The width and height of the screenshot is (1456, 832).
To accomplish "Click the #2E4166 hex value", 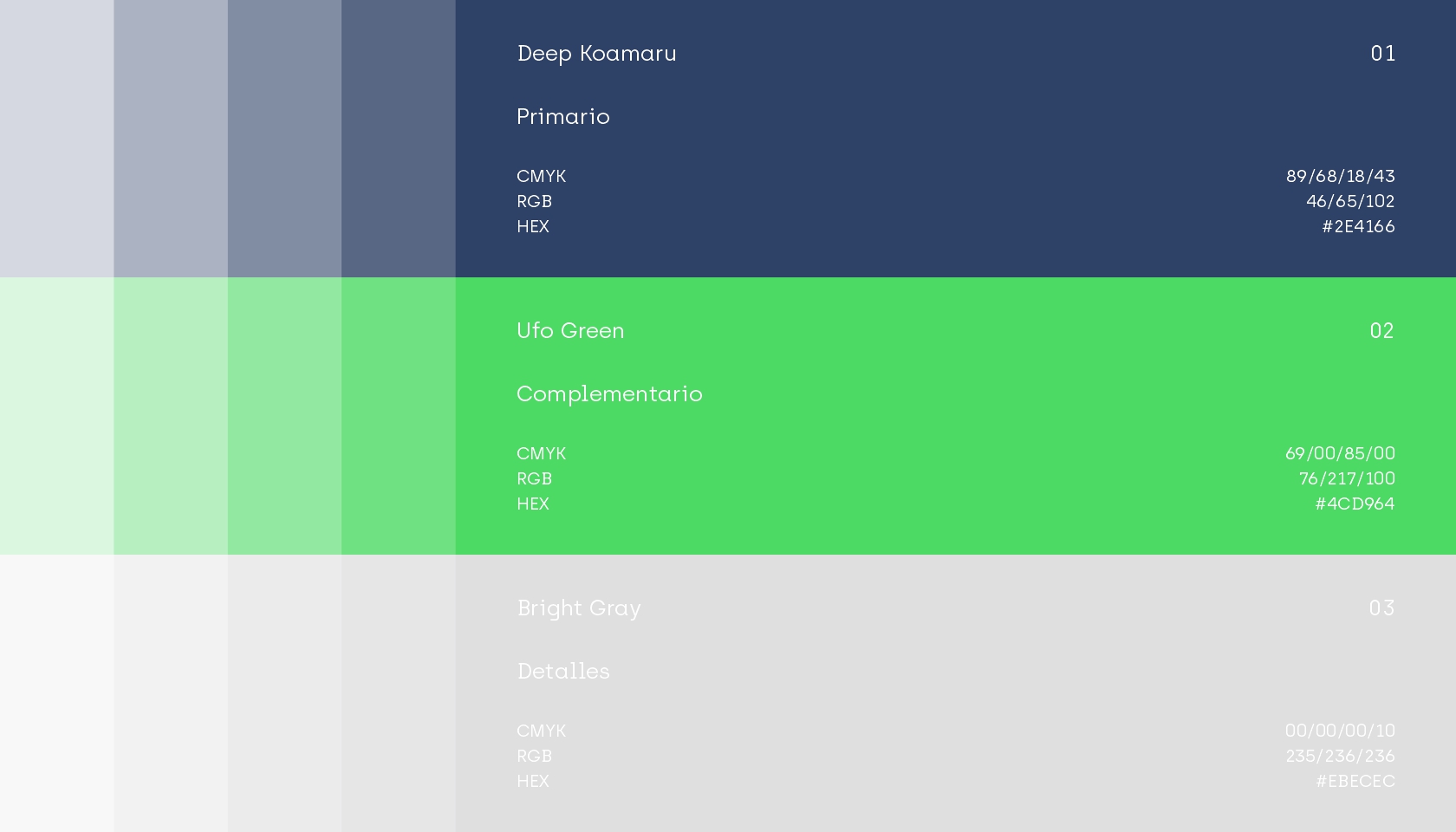I will point(1358,227).
